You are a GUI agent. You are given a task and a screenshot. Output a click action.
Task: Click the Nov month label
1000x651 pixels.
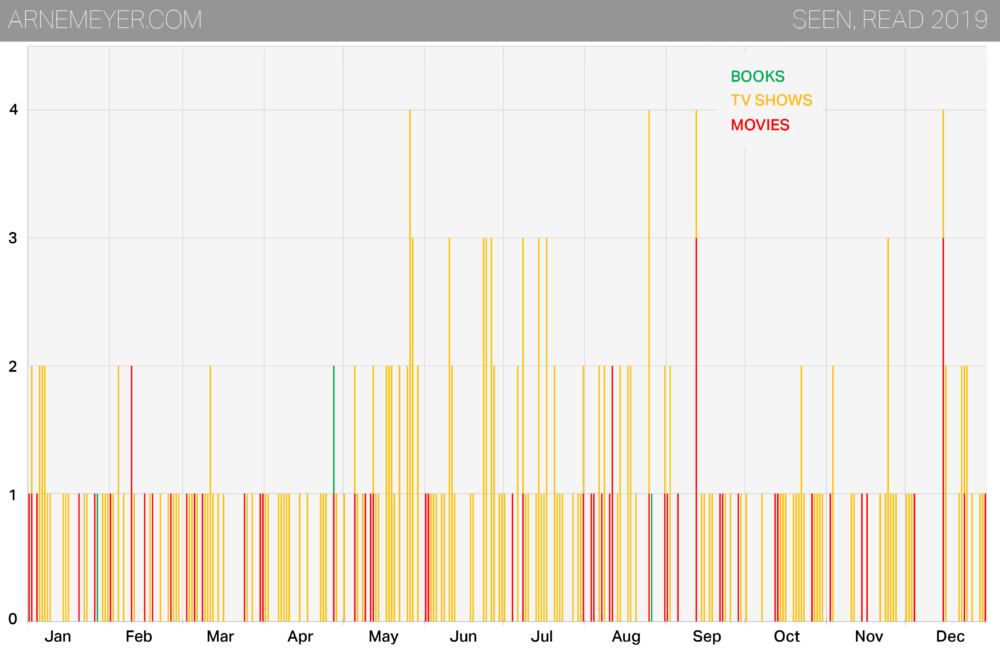869,636
